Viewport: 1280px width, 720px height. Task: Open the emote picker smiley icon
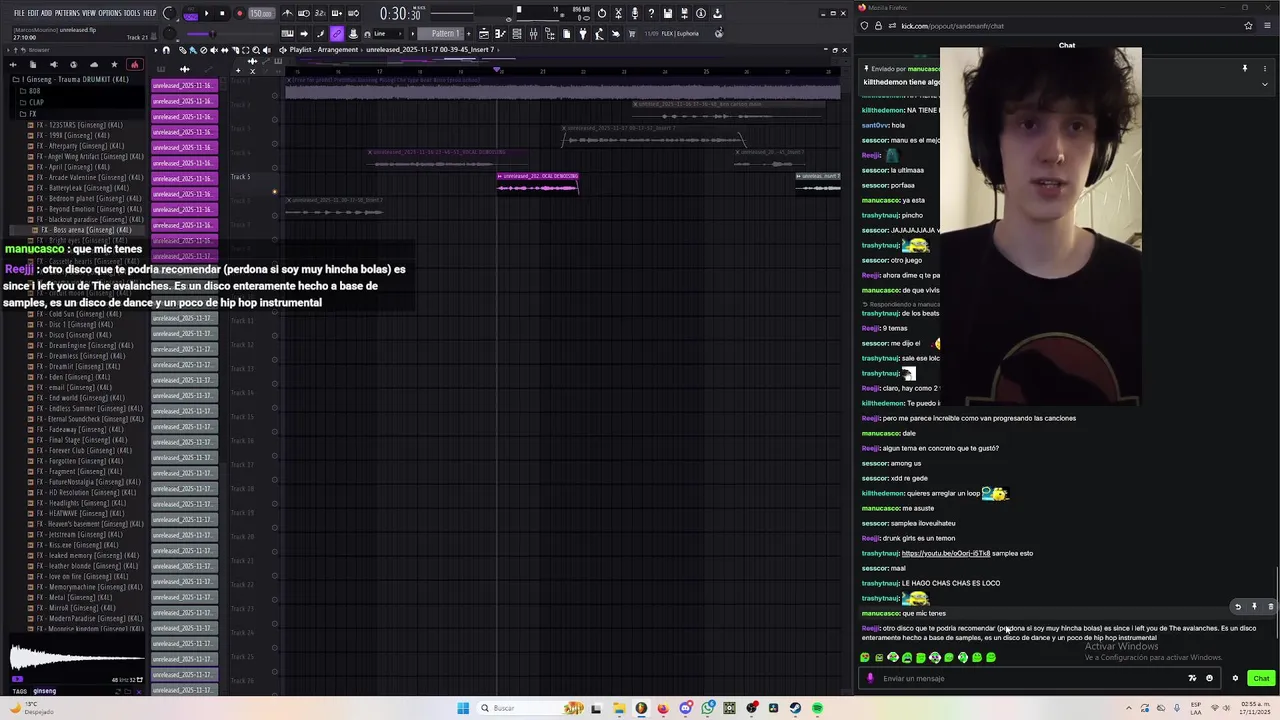1209,678
